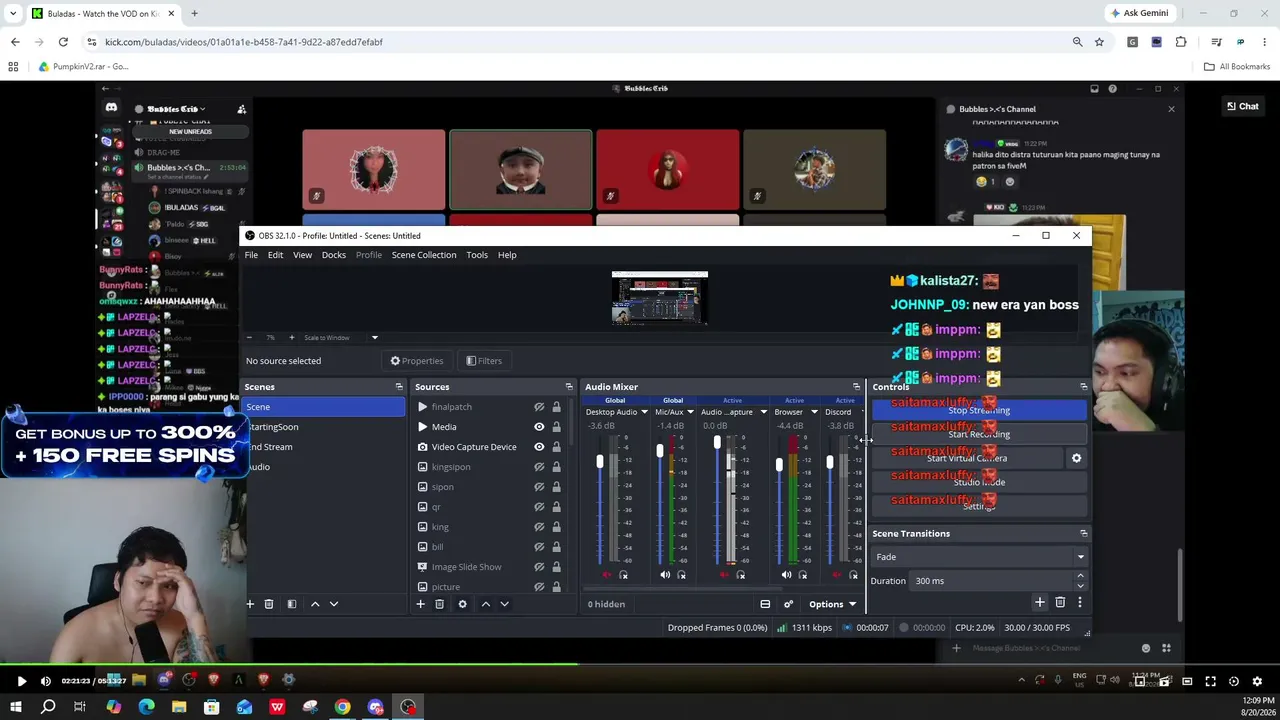Open Audio Capture channel dropdown
1280x720 pixels.
coord(763,412)
